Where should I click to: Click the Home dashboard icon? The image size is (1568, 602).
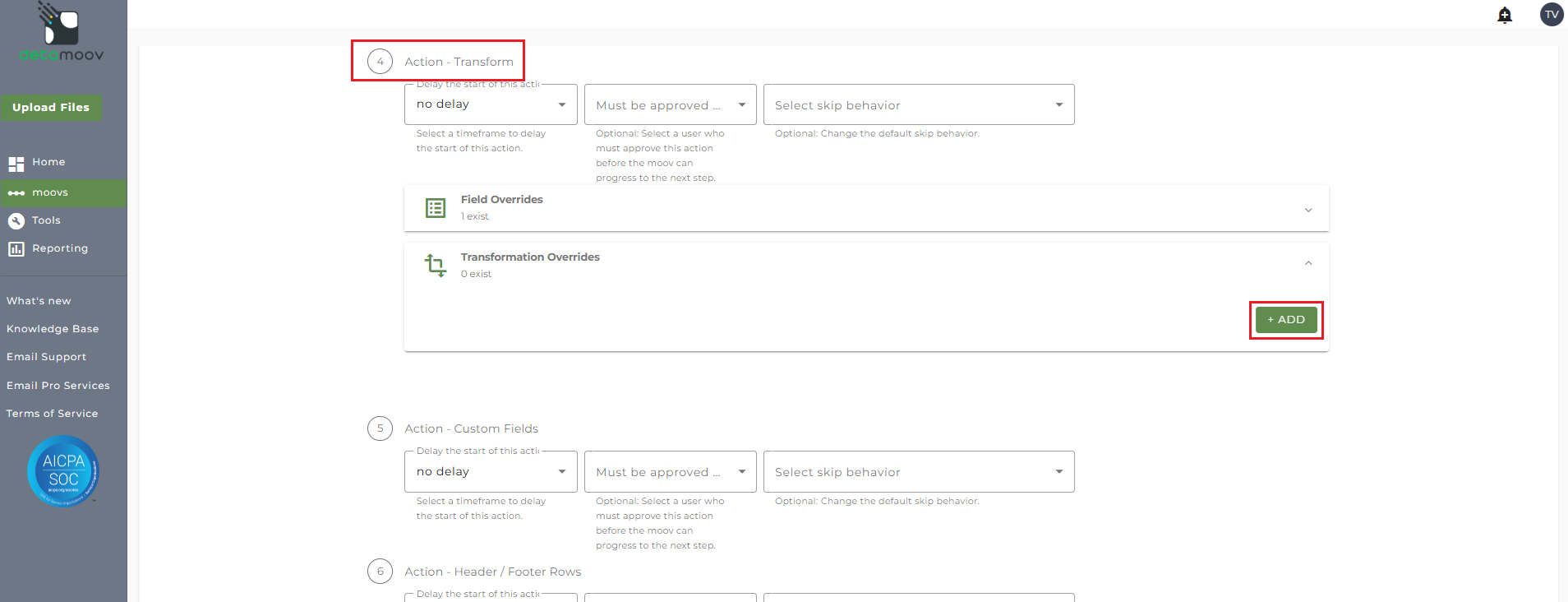(16, 163)
